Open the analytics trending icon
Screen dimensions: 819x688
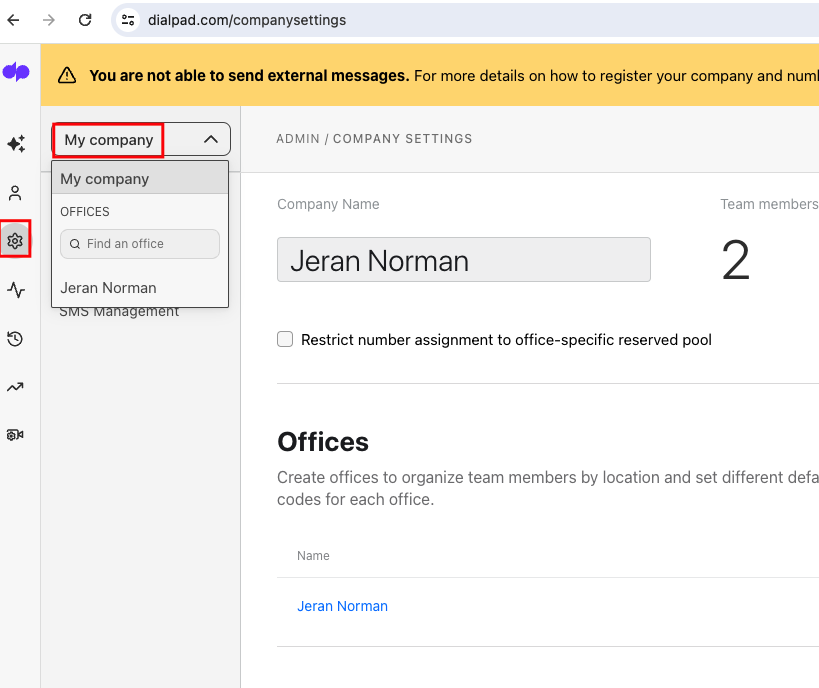(15, 387)
